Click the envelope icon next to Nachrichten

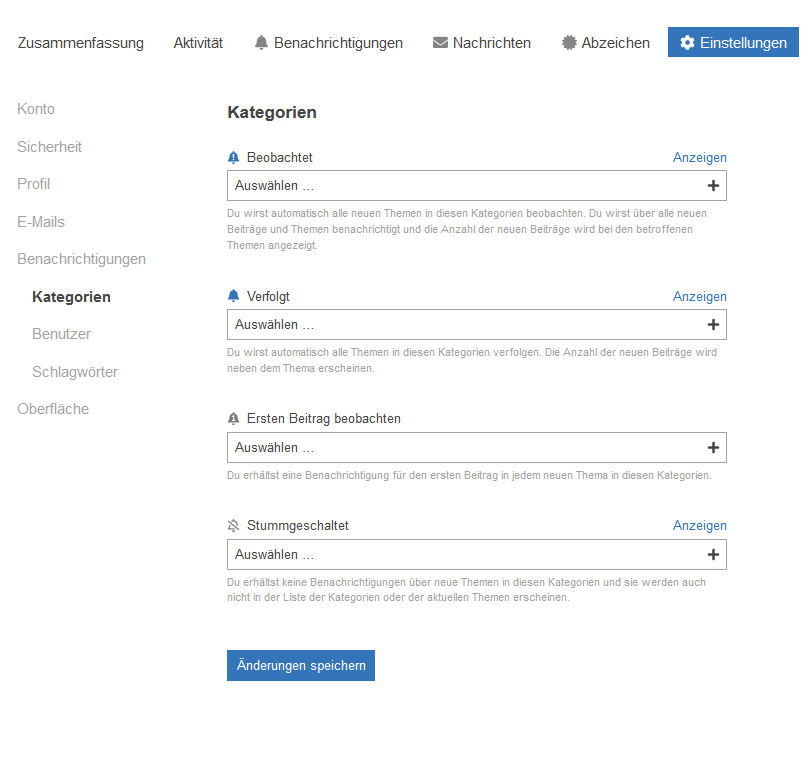[x=440, y=43]
